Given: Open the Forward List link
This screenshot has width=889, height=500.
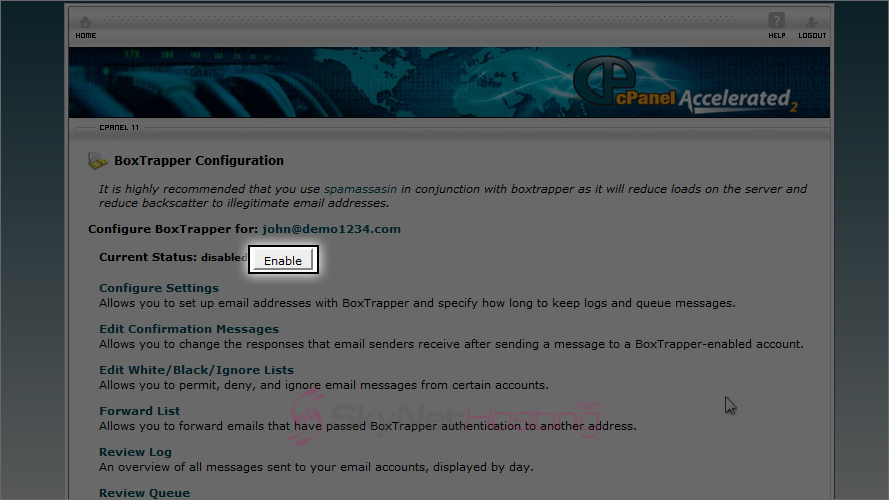Looking at the screenshot, I should click(x=139, y=411).
